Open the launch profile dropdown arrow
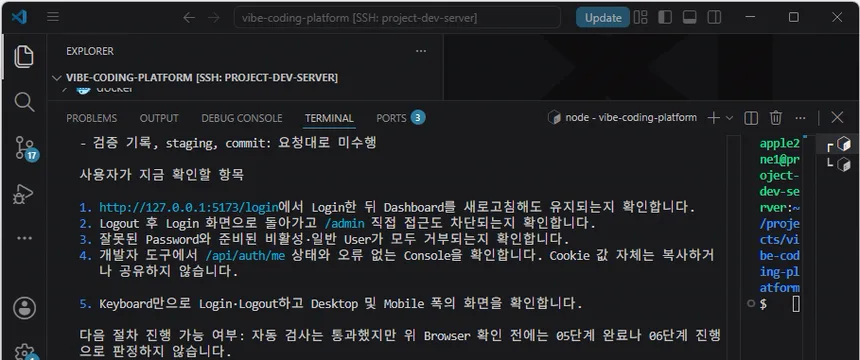860x360 pixels. pyautogui.click(x=729, y=117)
